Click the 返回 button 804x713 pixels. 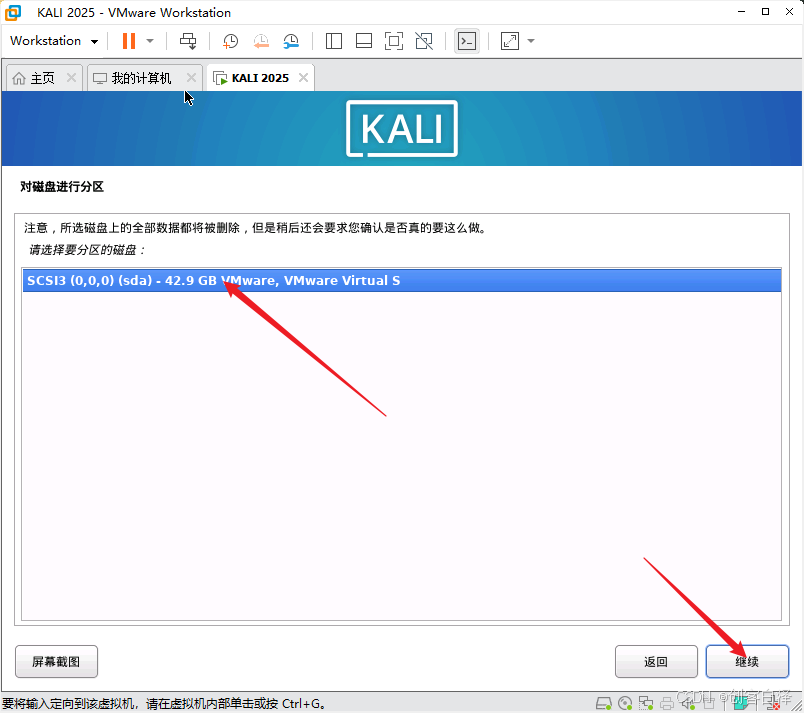(656, 662)
